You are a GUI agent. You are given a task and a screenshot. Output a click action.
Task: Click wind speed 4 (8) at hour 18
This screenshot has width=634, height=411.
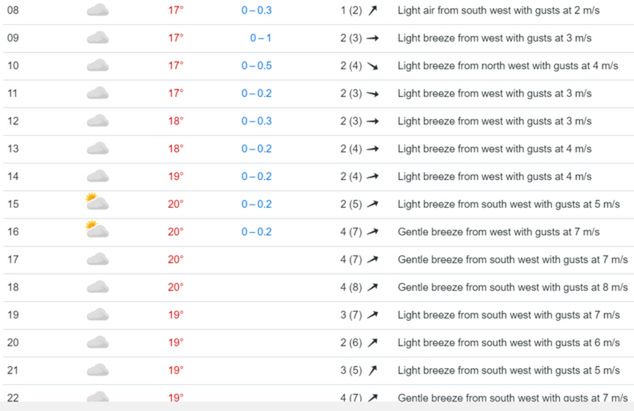pos(351,287)
